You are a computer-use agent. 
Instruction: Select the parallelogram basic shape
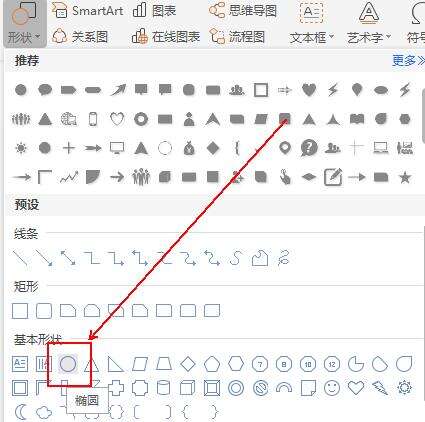[x=140, y=364]
